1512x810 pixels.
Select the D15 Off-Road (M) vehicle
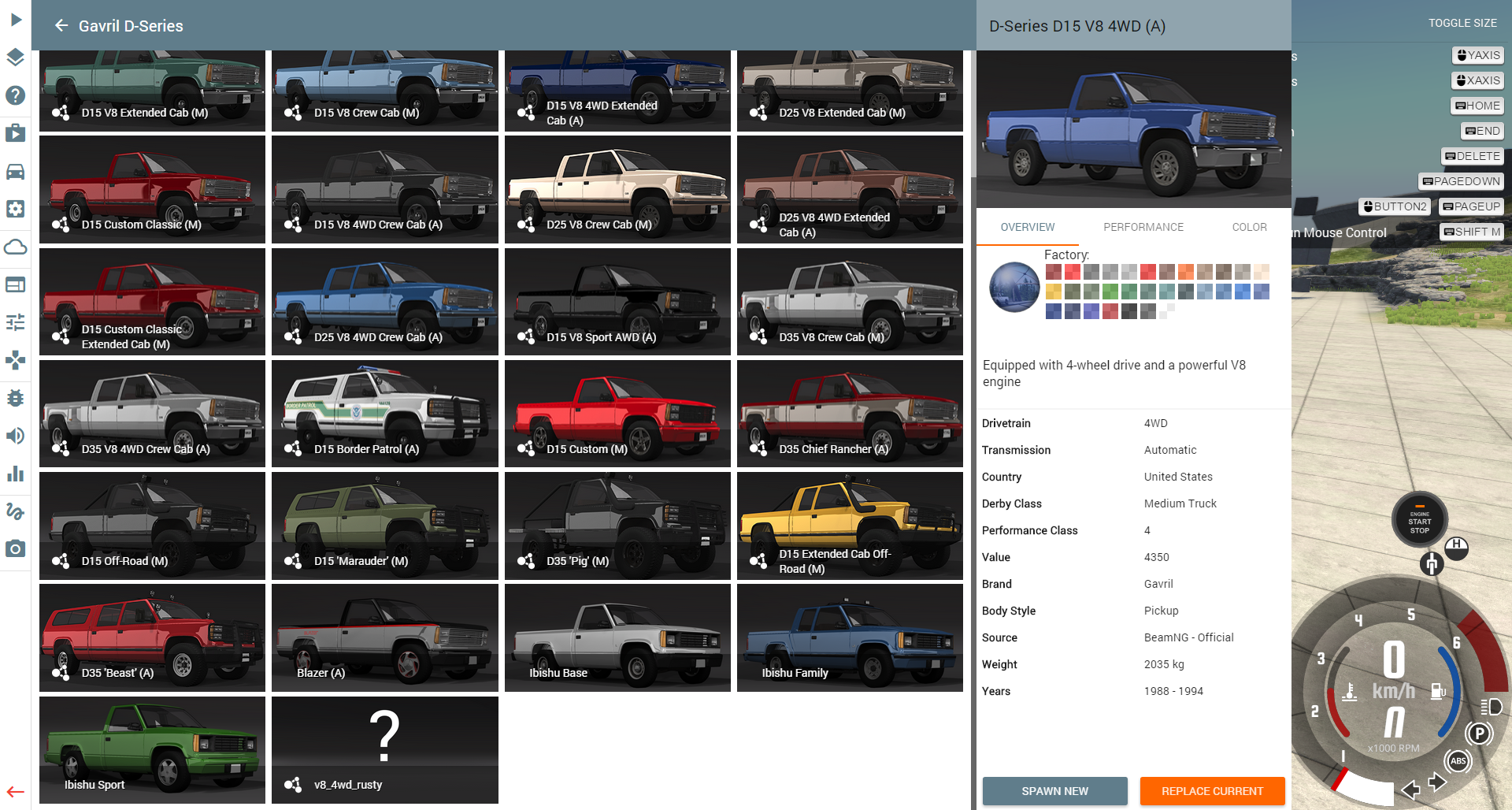pos(152,526)
